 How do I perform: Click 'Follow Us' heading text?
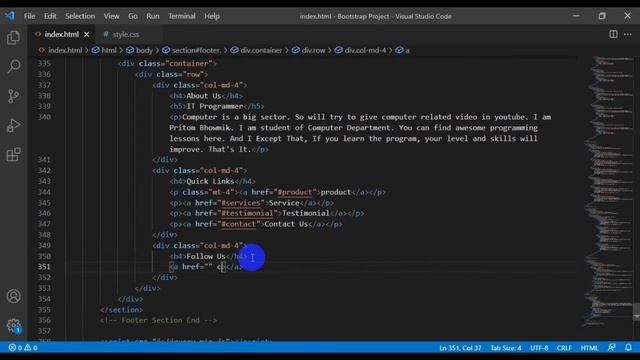206,256
